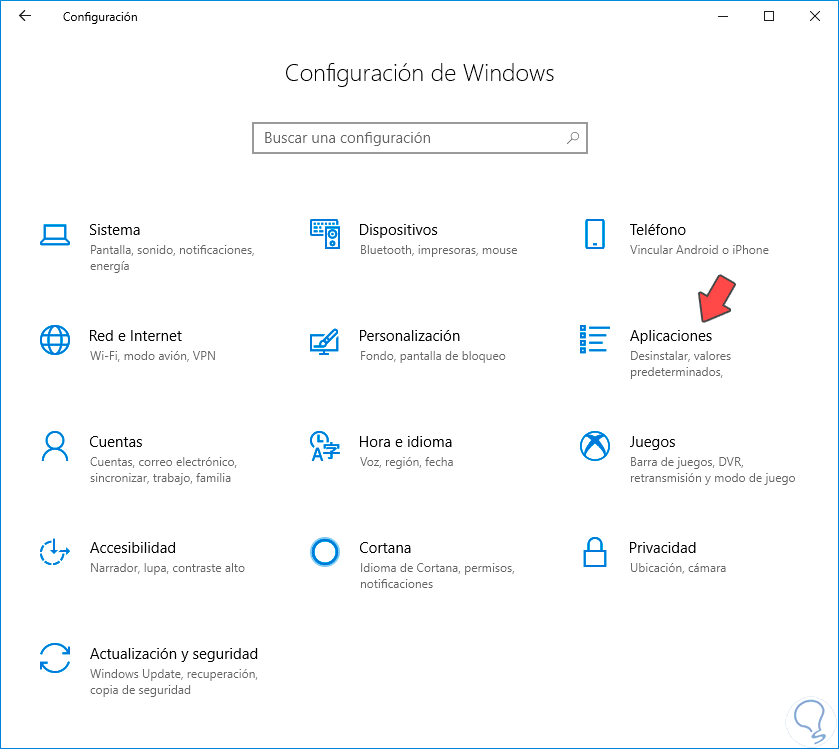
Task: Open Dispositivos via its keyboard icon
Action: click(x=325, y=235)
